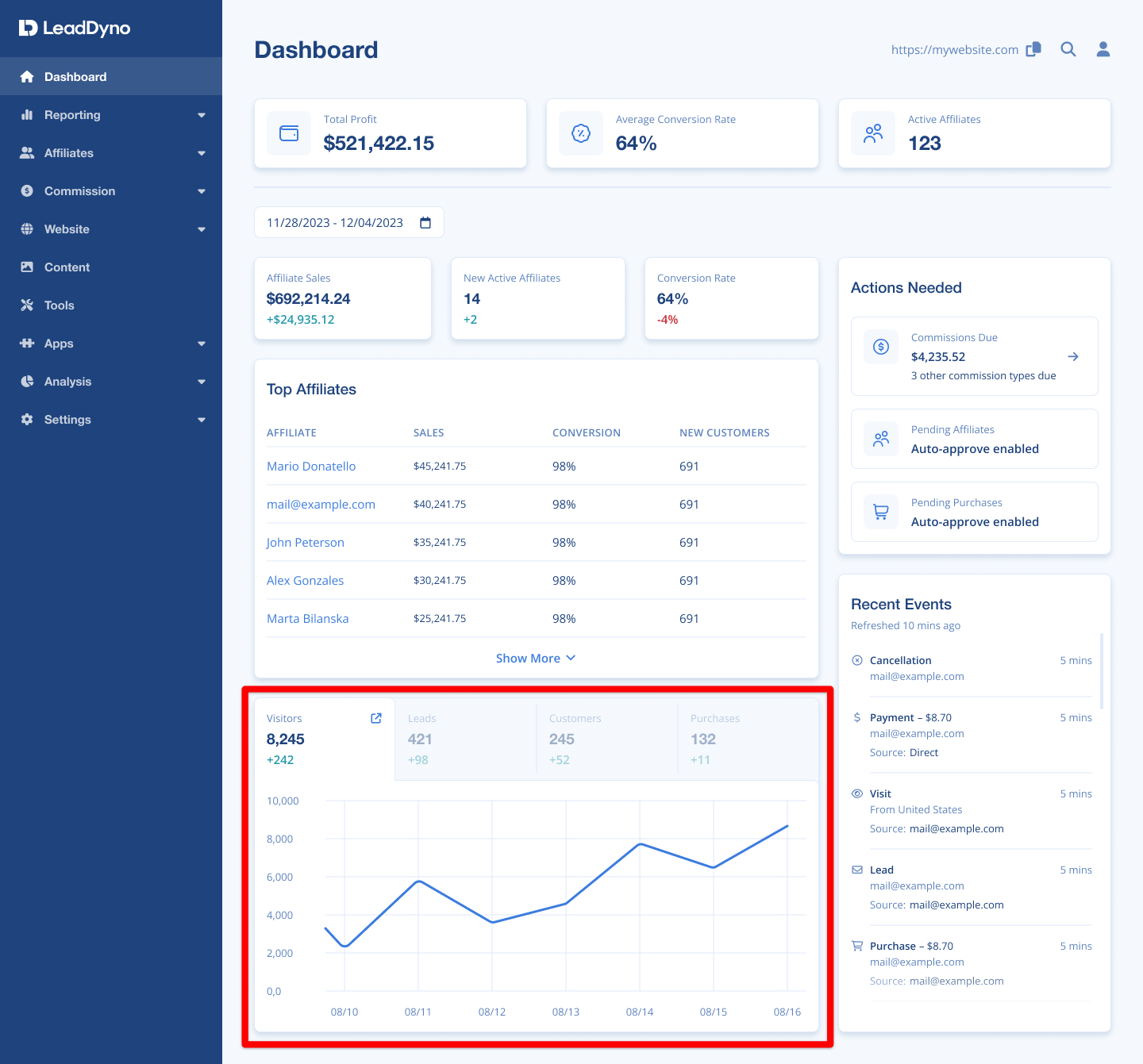Screen dimensions: 1143x1064
Task: Expand the Analysis menu arrow
Action: point(202,382)
